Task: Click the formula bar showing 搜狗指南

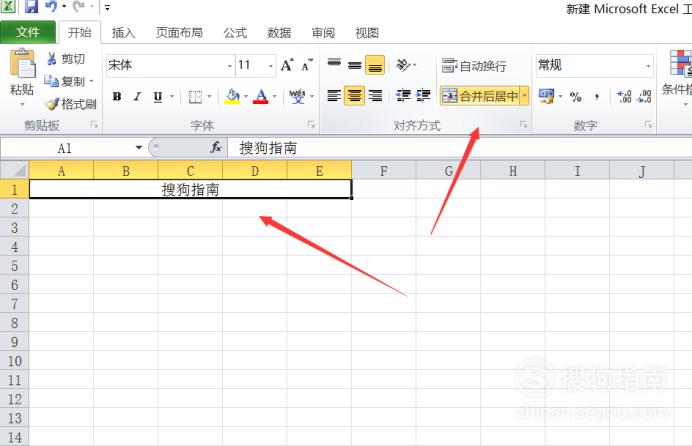Action: [459, 148]
